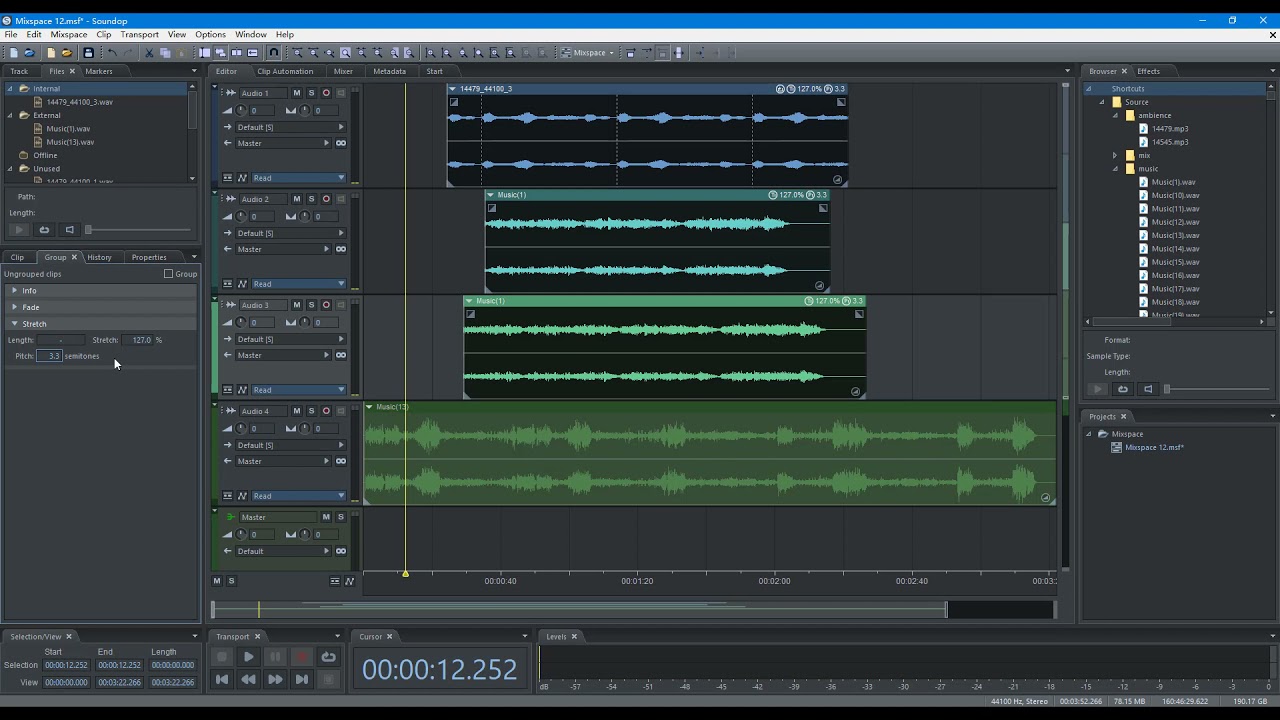Click the Record button in Transport
The height and width of the screenshot is (720, 1280).
[301, 657]
